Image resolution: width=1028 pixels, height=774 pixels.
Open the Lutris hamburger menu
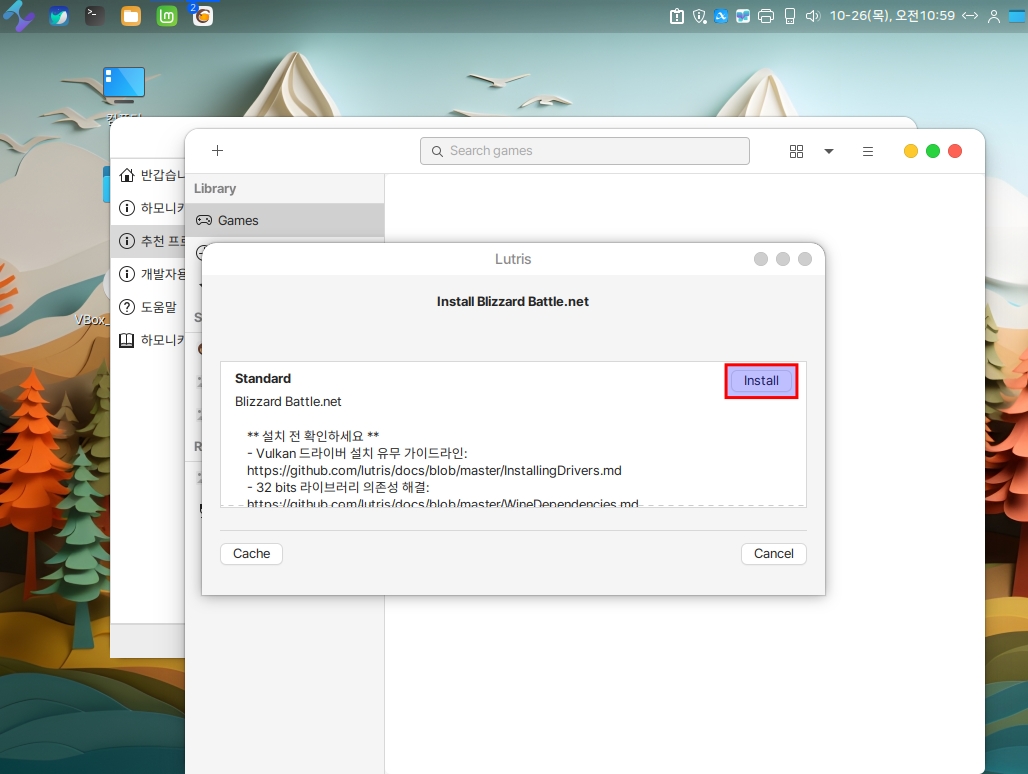[868, 151]
